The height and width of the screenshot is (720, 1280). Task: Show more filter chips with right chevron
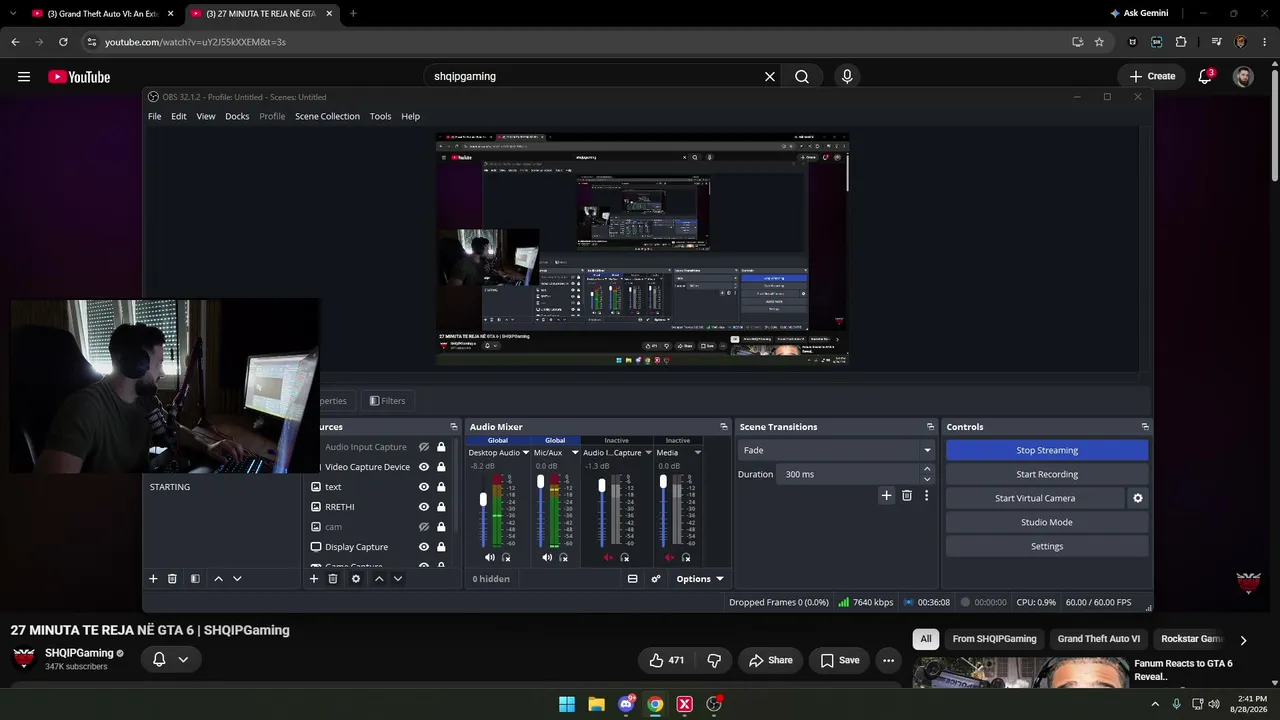pyautogui.click(x=1243, y=640)
